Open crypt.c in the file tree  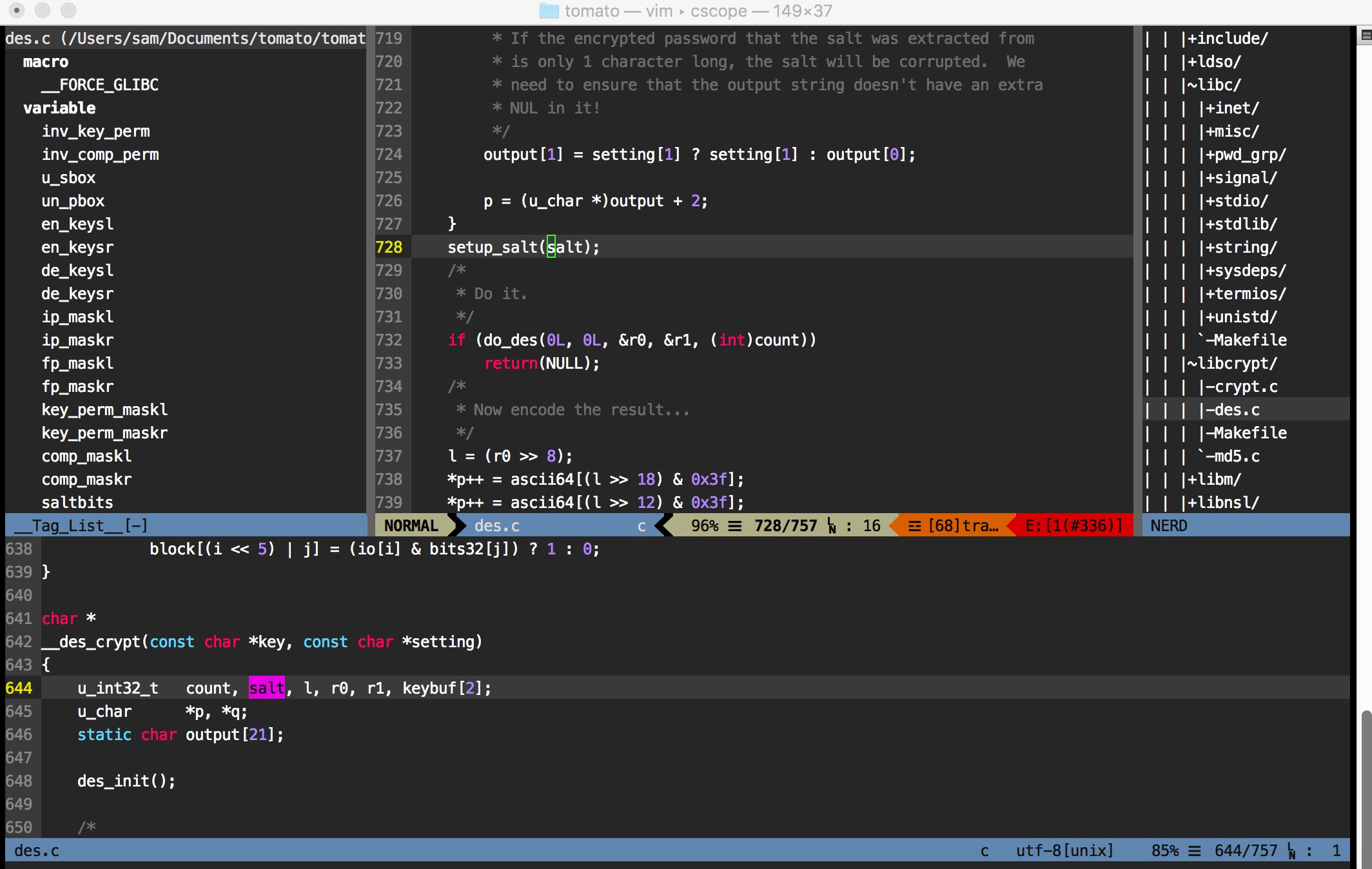(1245, 387)
